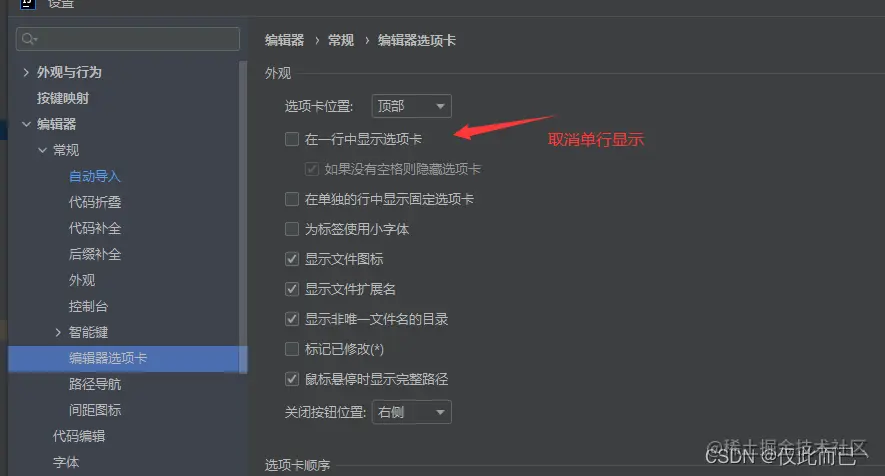
Task: Collapse the 编辑器 tree node
Action: (x=26, y=124)
